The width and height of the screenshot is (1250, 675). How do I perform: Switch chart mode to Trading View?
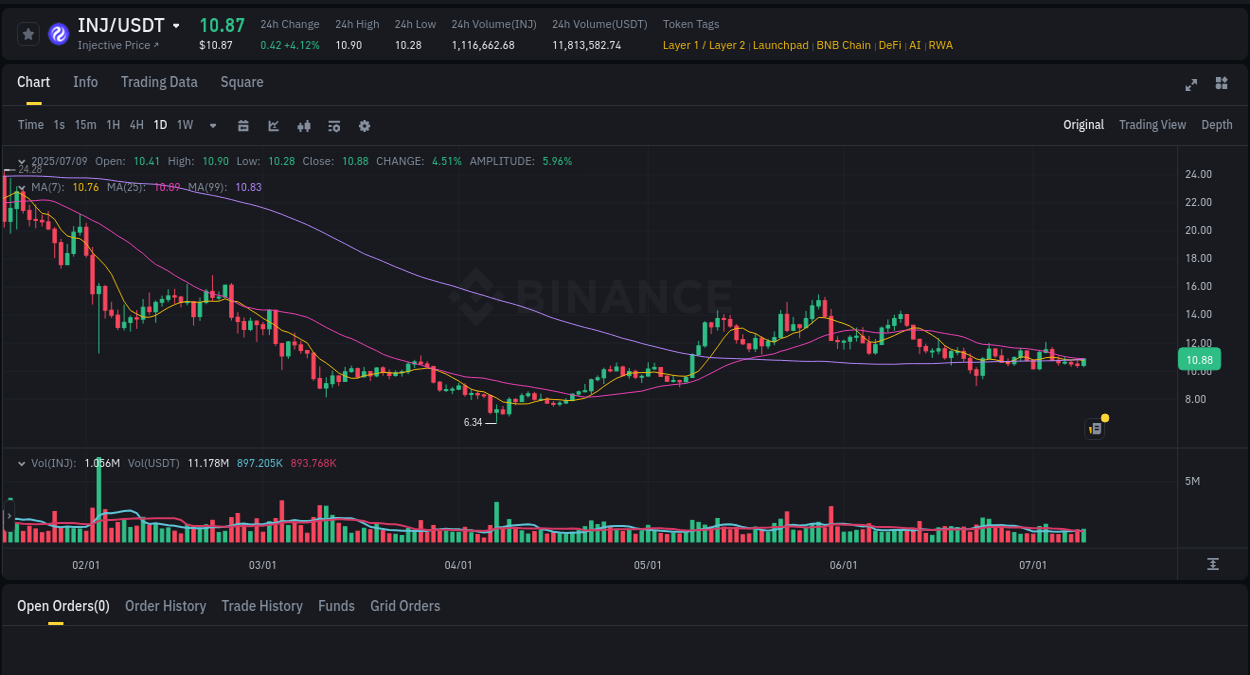[x=1152, y=125]
